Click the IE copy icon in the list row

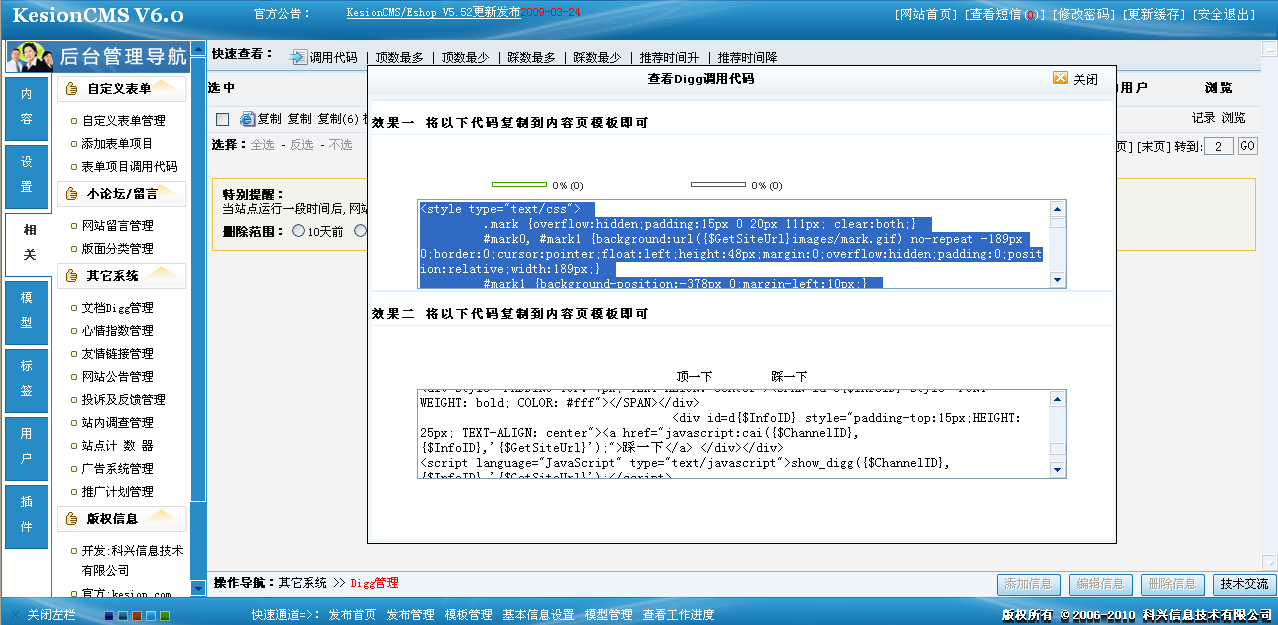click(x=247, y=119)
